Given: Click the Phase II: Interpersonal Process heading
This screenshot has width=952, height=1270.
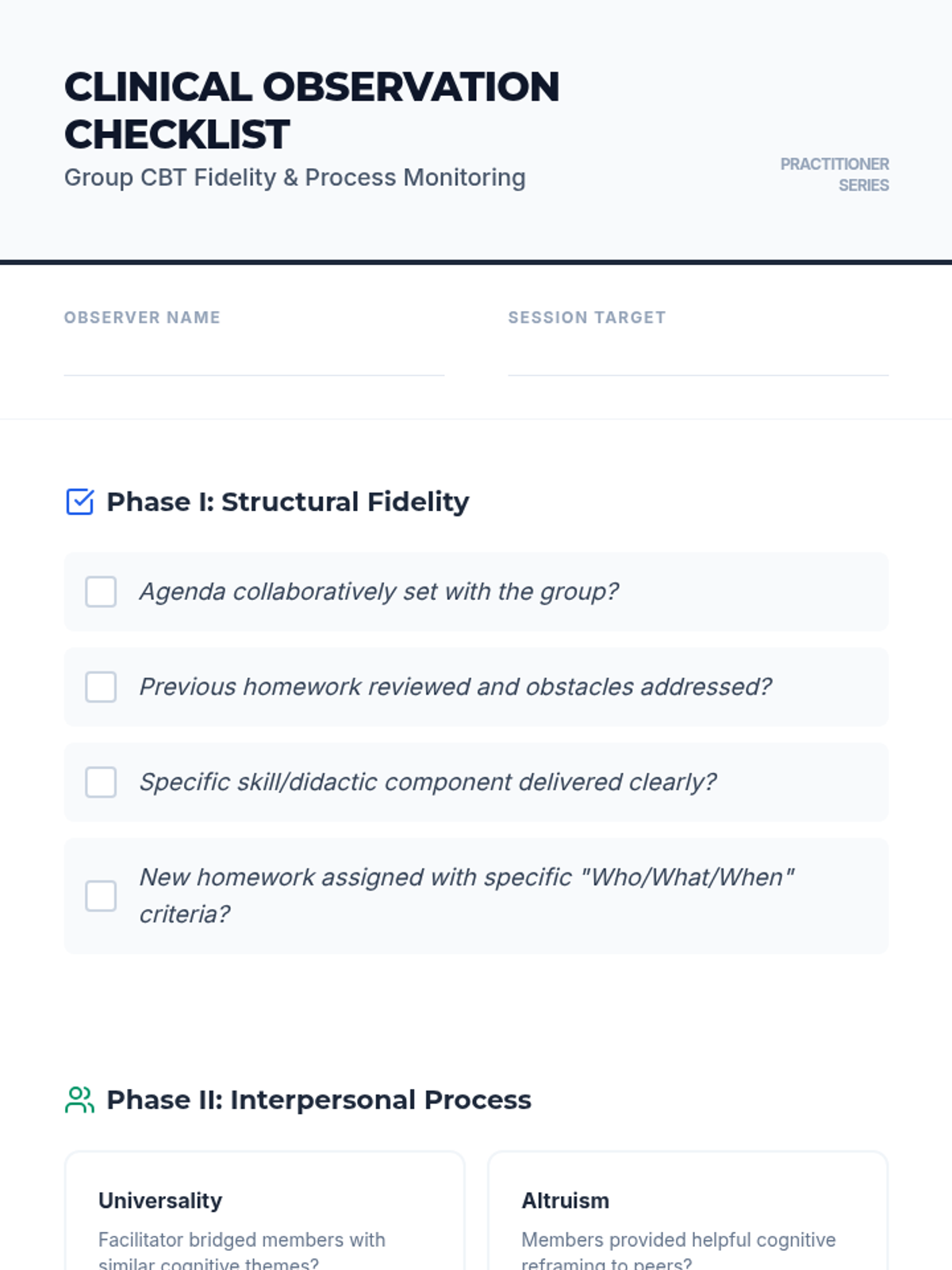Looking at the screenshot, I should coord(319,1100).
